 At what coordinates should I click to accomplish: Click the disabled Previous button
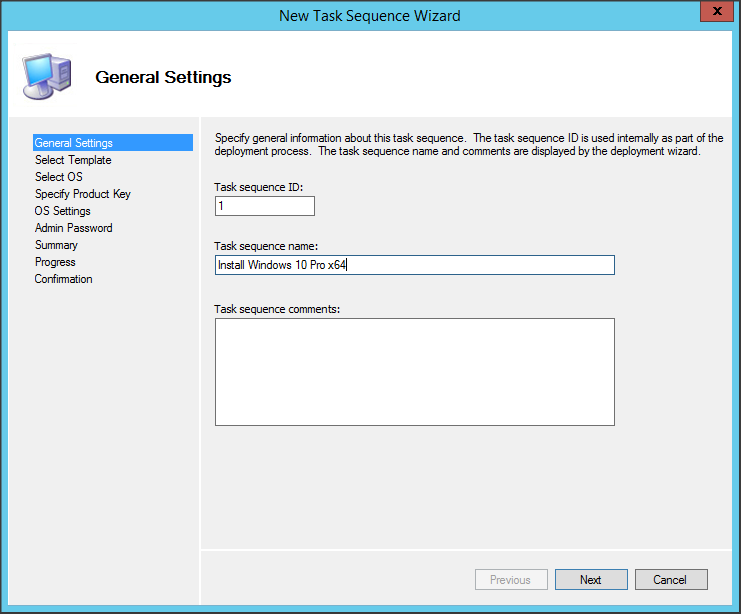(x=510, y=580)
